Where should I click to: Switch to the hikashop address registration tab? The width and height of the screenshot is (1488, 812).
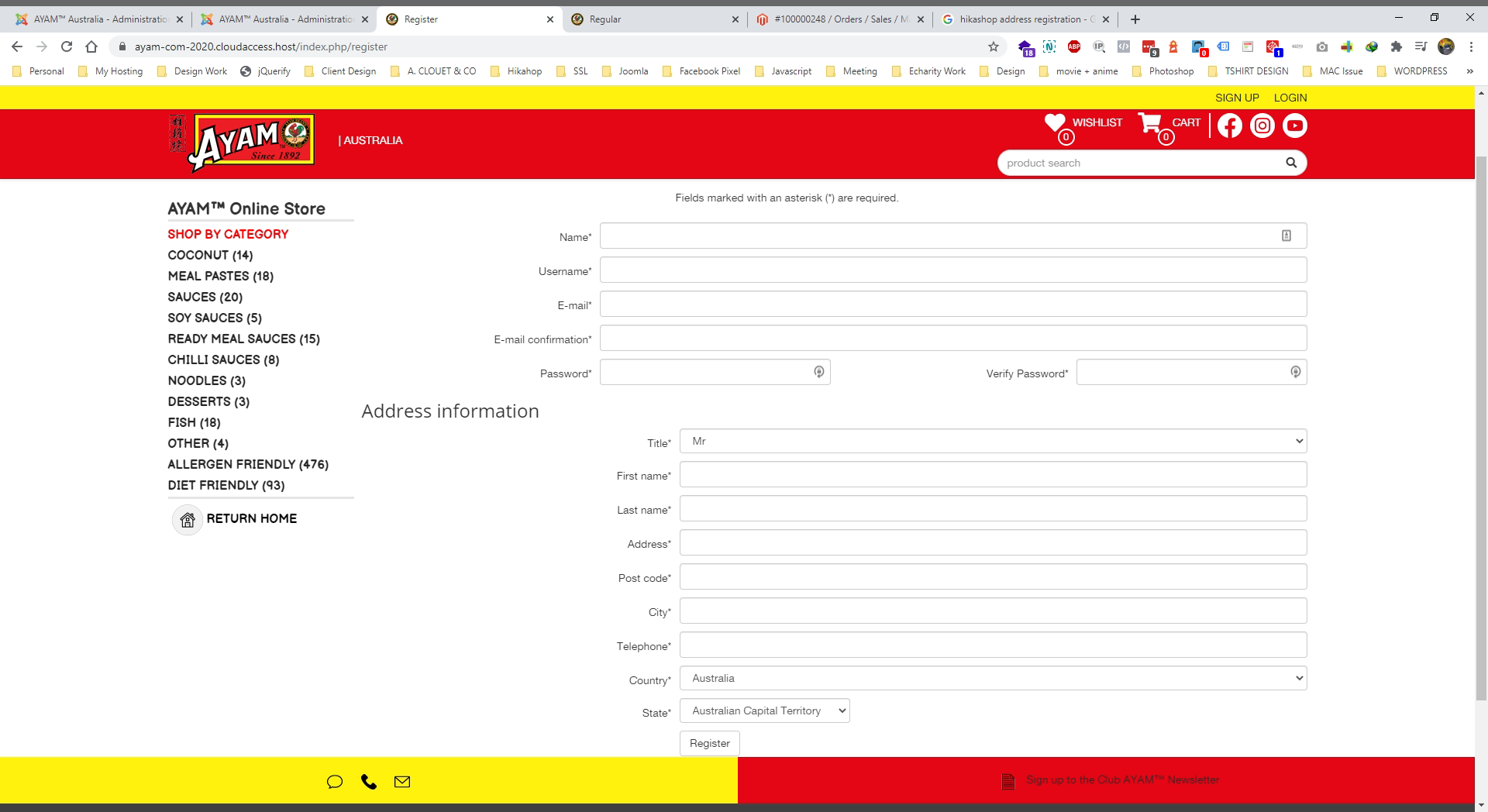1026,19
